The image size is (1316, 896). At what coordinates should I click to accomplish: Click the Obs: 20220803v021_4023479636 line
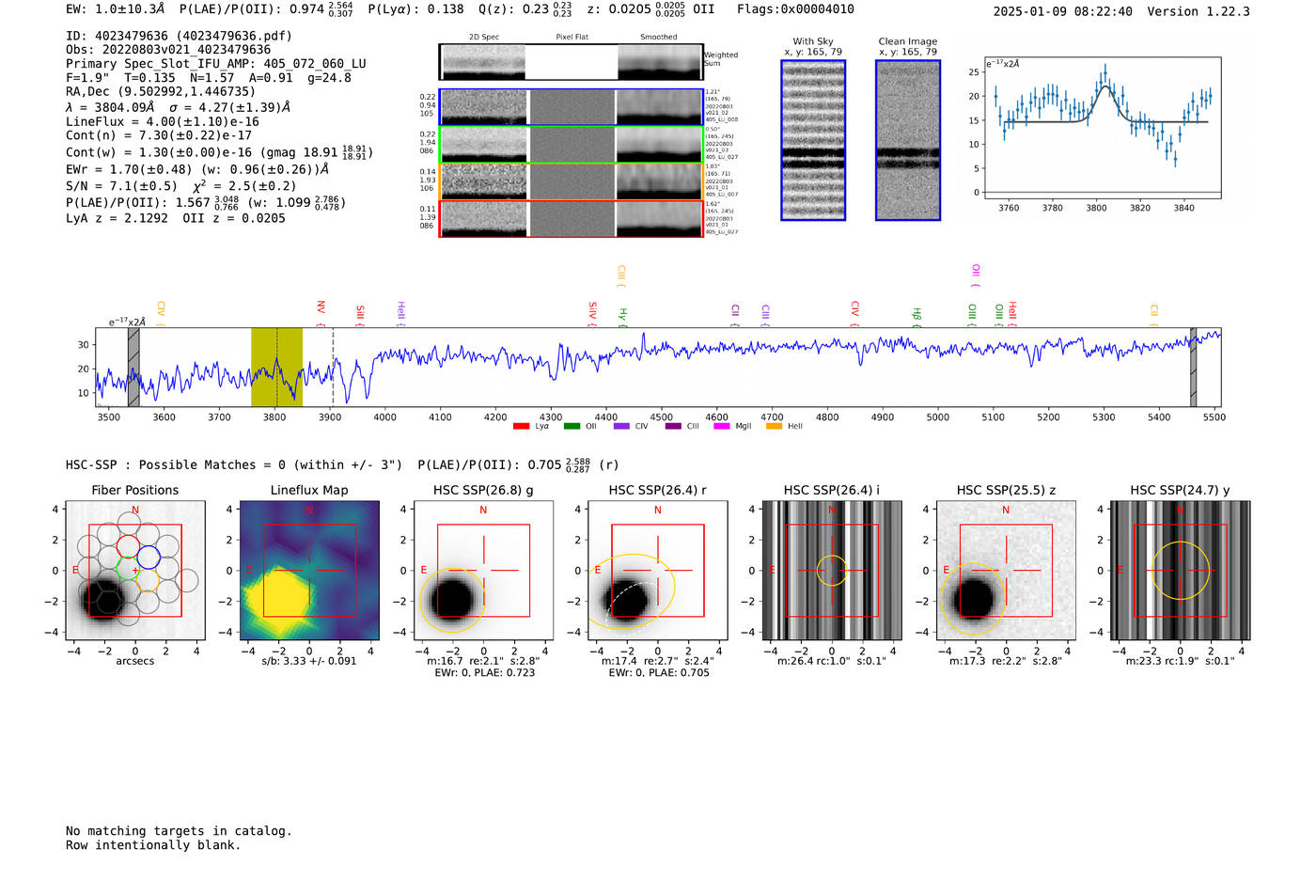click(168, 50)
